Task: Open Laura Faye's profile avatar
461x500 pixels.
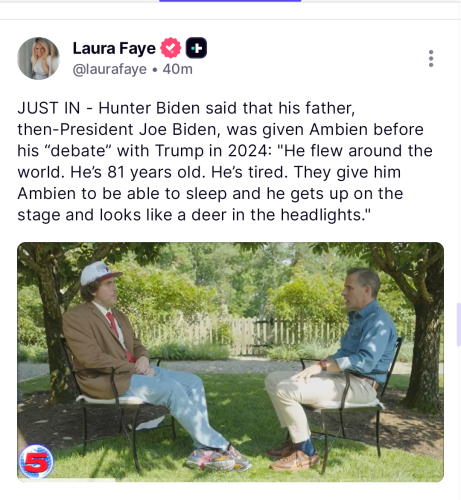Action: (38, 58)
